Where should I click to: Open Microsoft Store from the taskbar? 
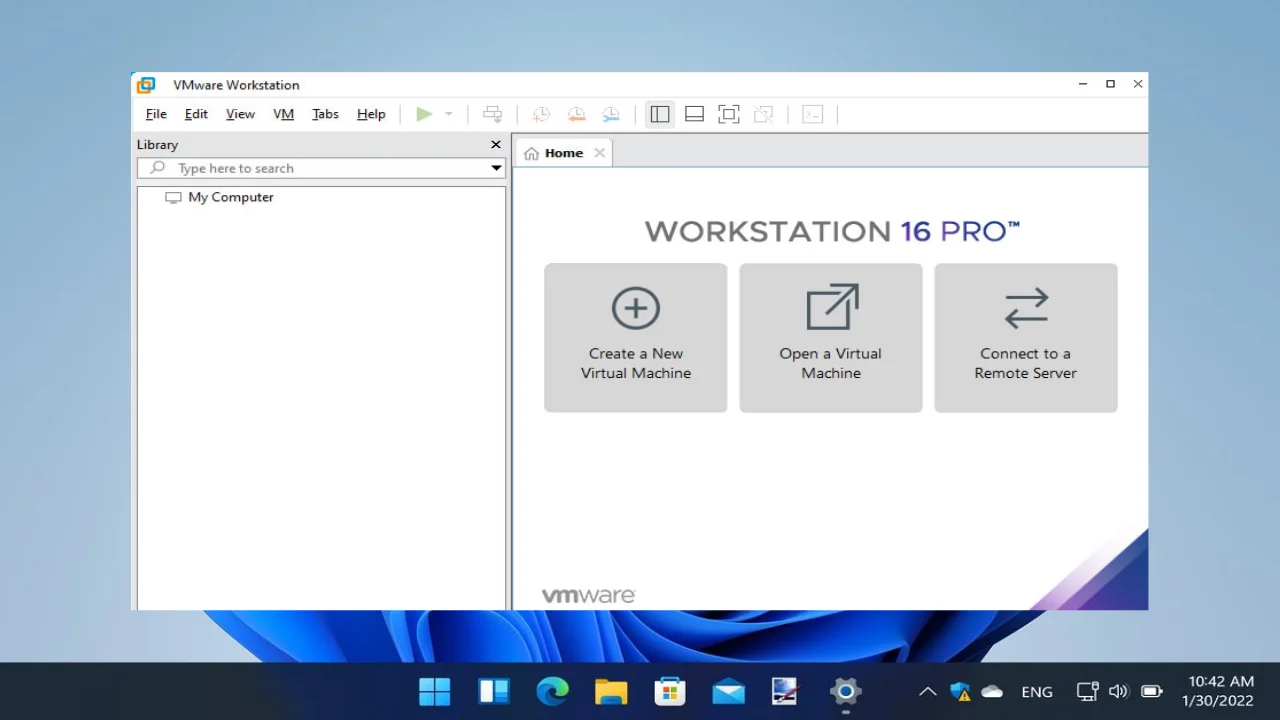pyautogui.click(x=670, y=691)
